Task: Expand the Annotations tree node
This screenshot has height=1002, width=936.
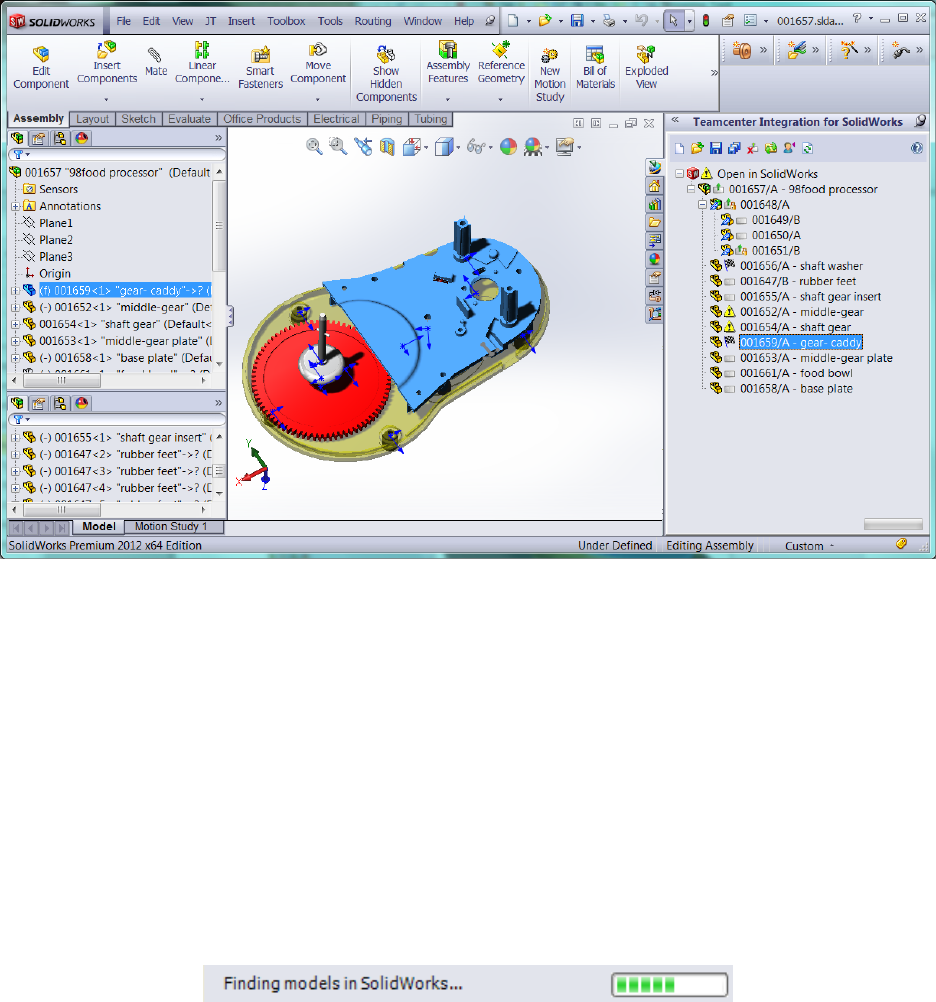Action: coord(15,206)
